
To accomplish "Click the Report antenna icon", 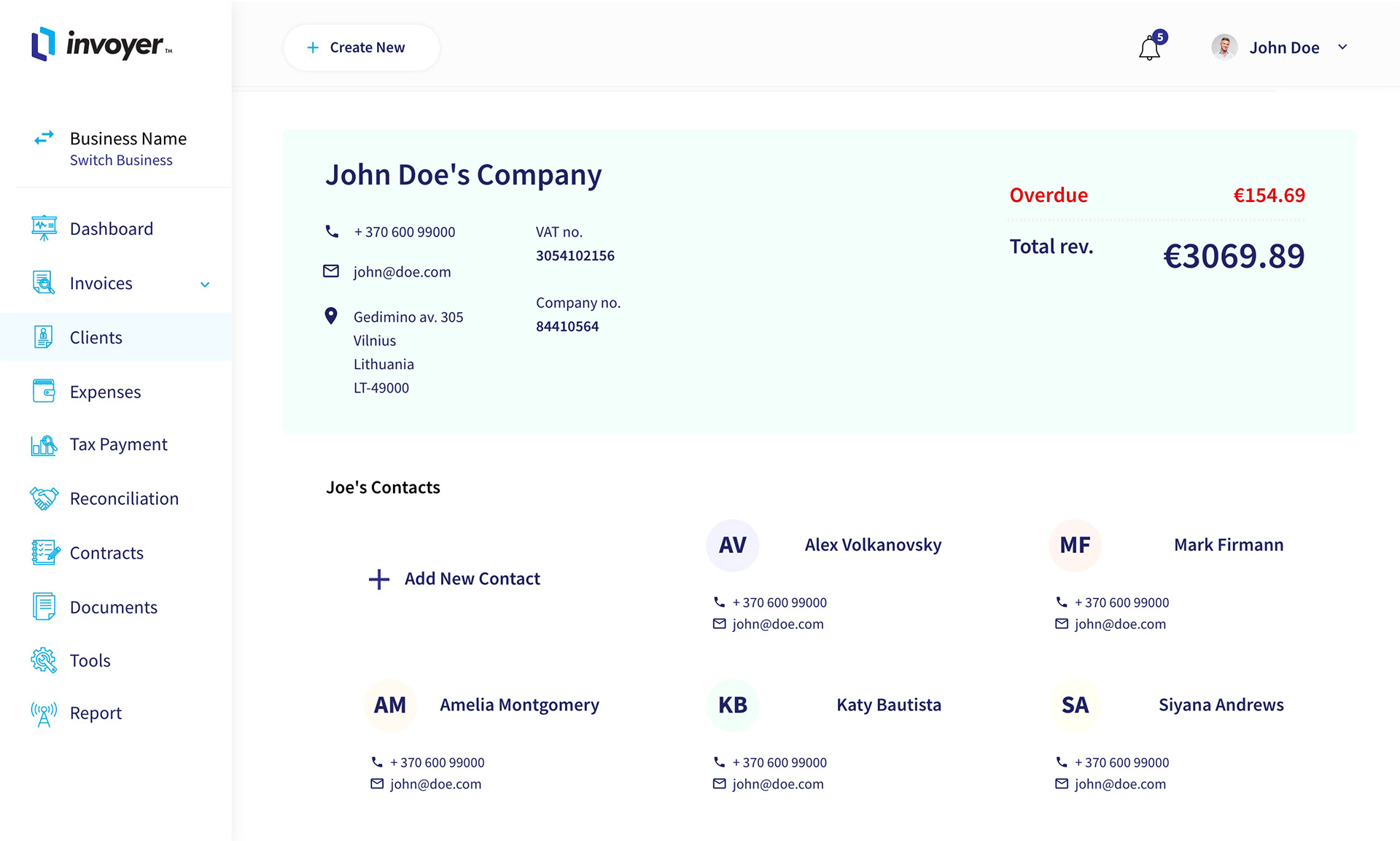I will coord(44,713).
